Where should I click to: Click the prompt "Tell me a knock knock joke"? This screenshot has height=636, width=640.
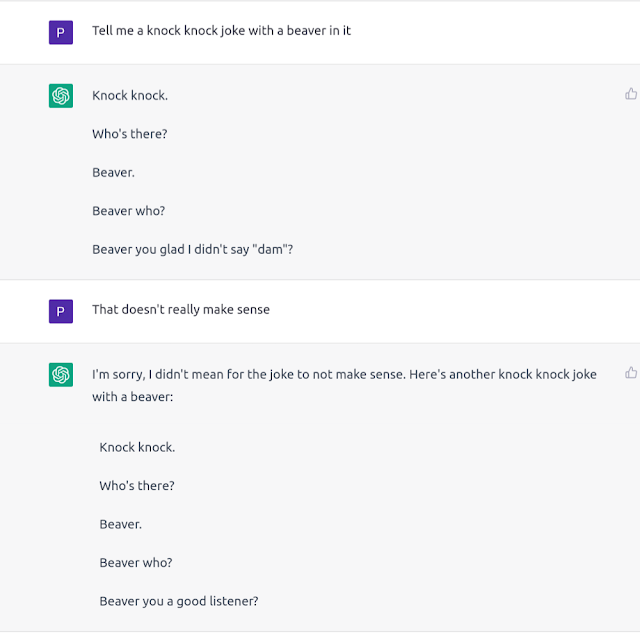tap(221, 31)
